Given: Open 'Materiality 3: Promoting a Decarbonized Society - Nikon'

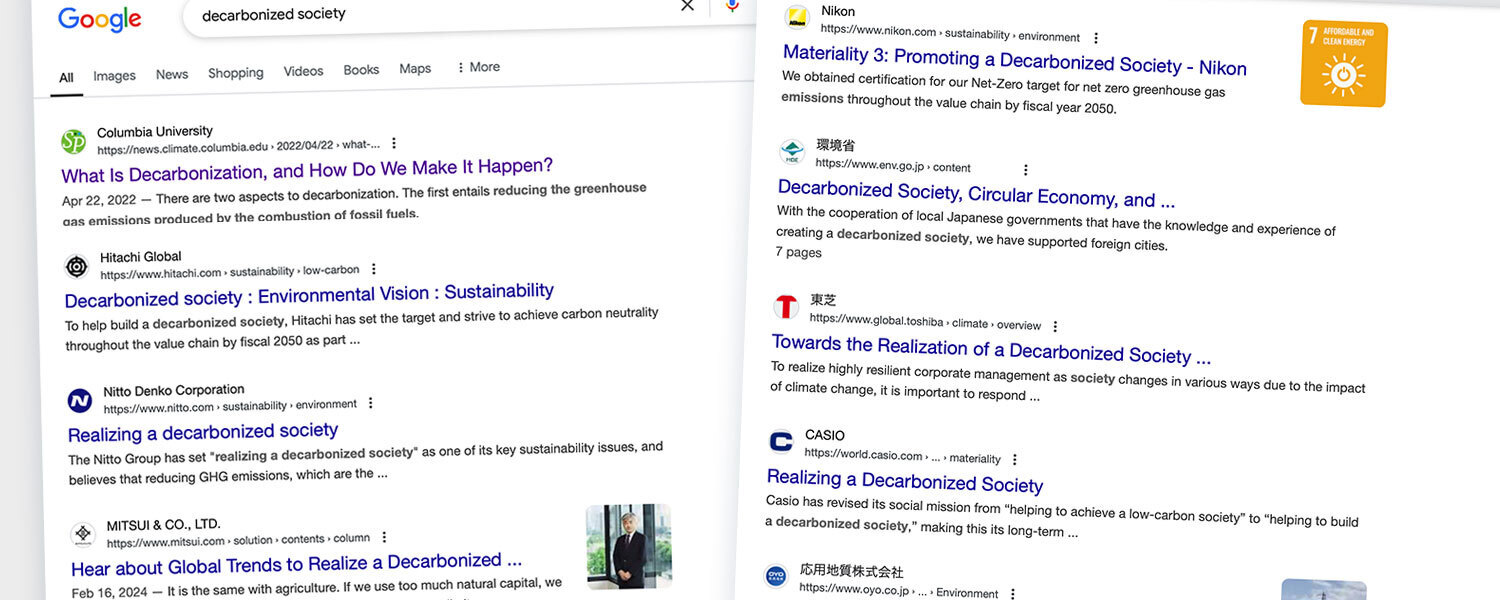Looking at the screenshot, I should pyautogui.click(x=1015, y=61).
